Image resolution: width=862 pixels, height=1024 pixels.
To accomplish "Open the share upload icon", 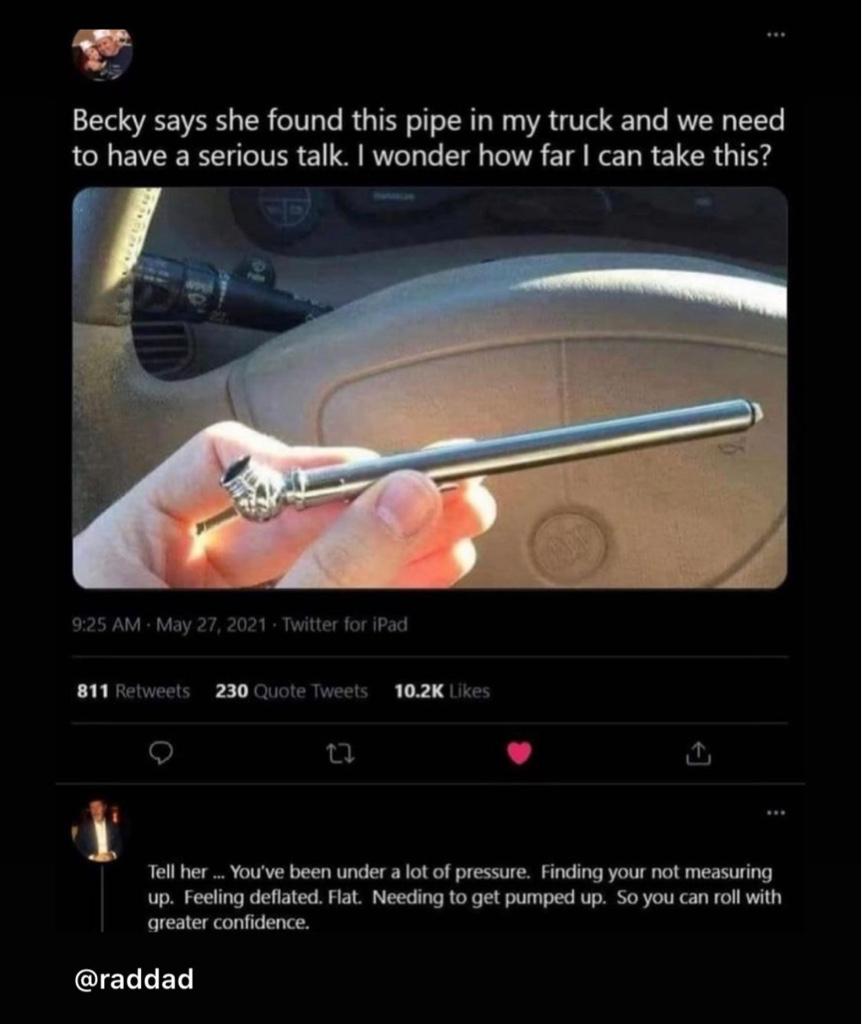I will pyautogui.click(x=697, y=754).
